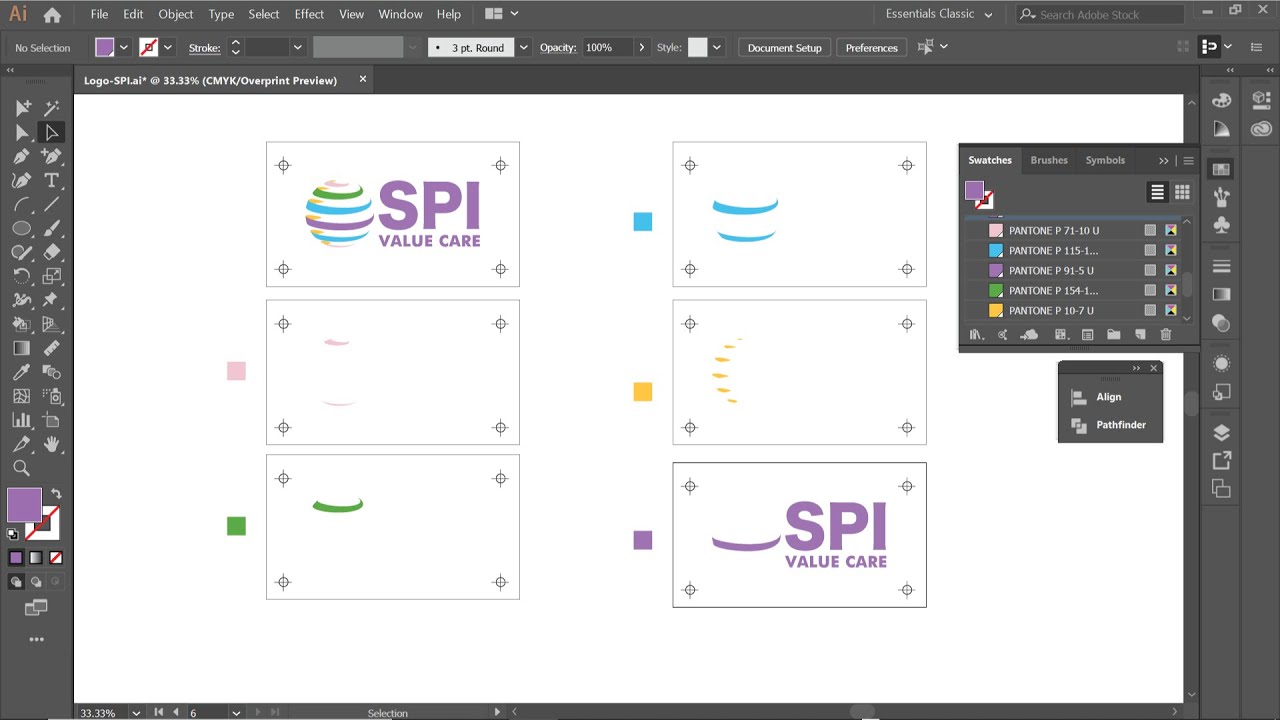Select the Eraser tool
Viewport: 1280px width, 720px height.
51,252
